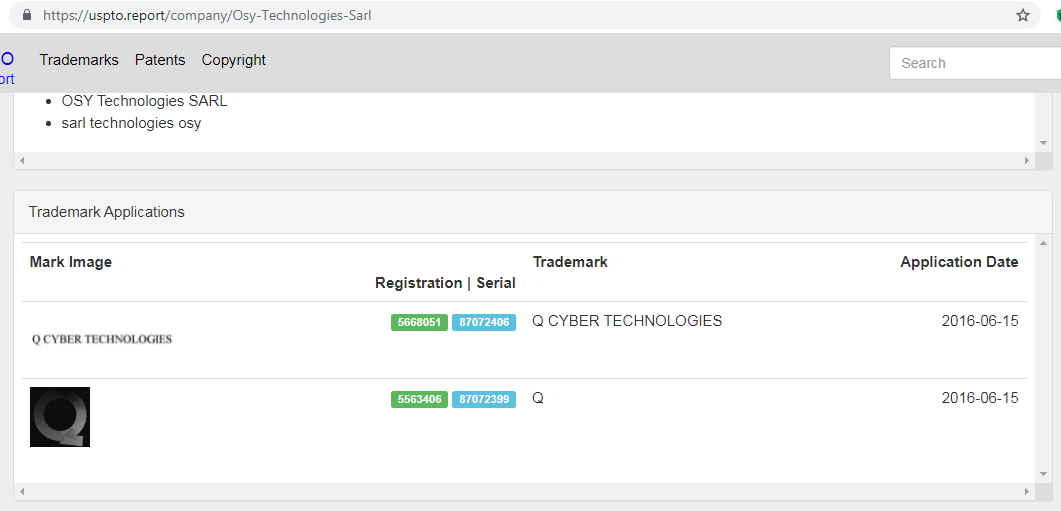Click the Search input field
Screen dimensions: 1061x511
pos(975,63)
